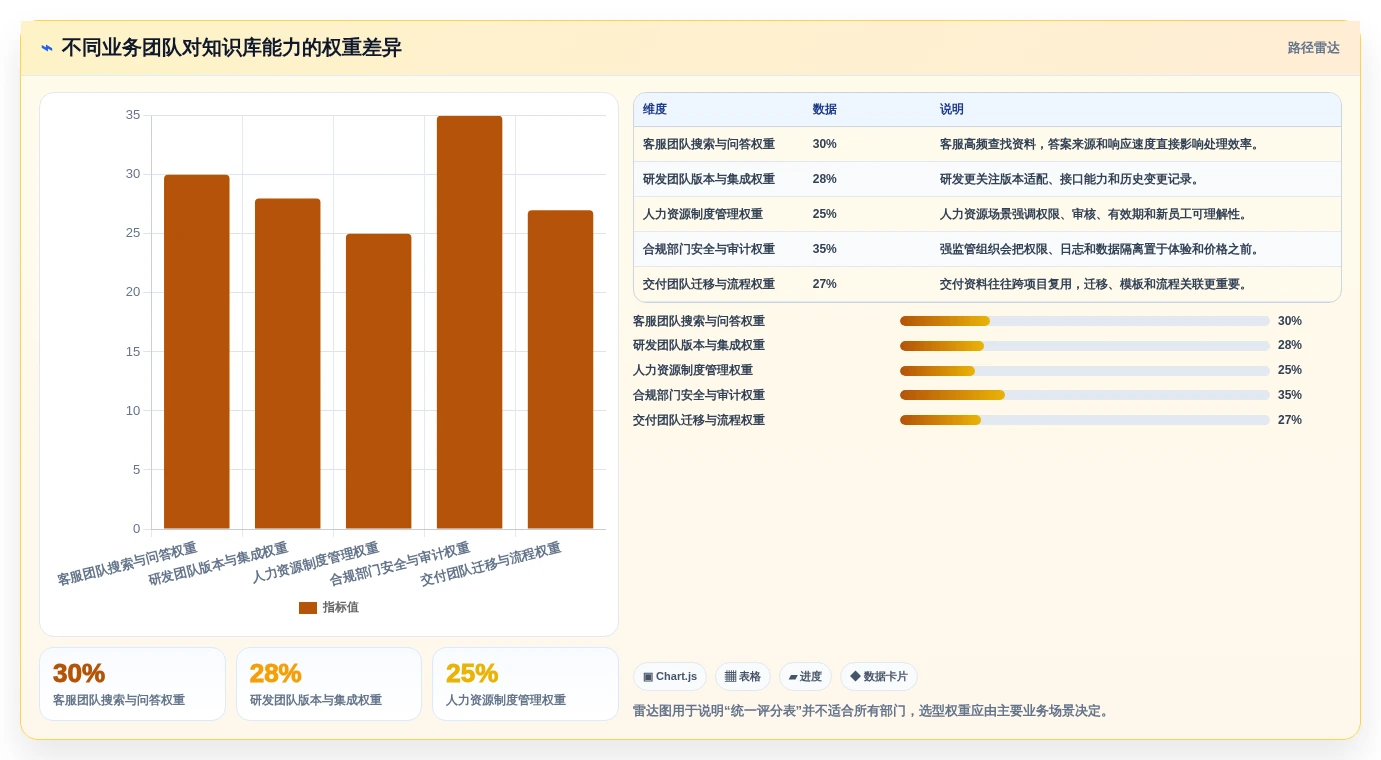
Task: Click the title 不同业务团队对知识库能力的权重差异
Action: 231,48
